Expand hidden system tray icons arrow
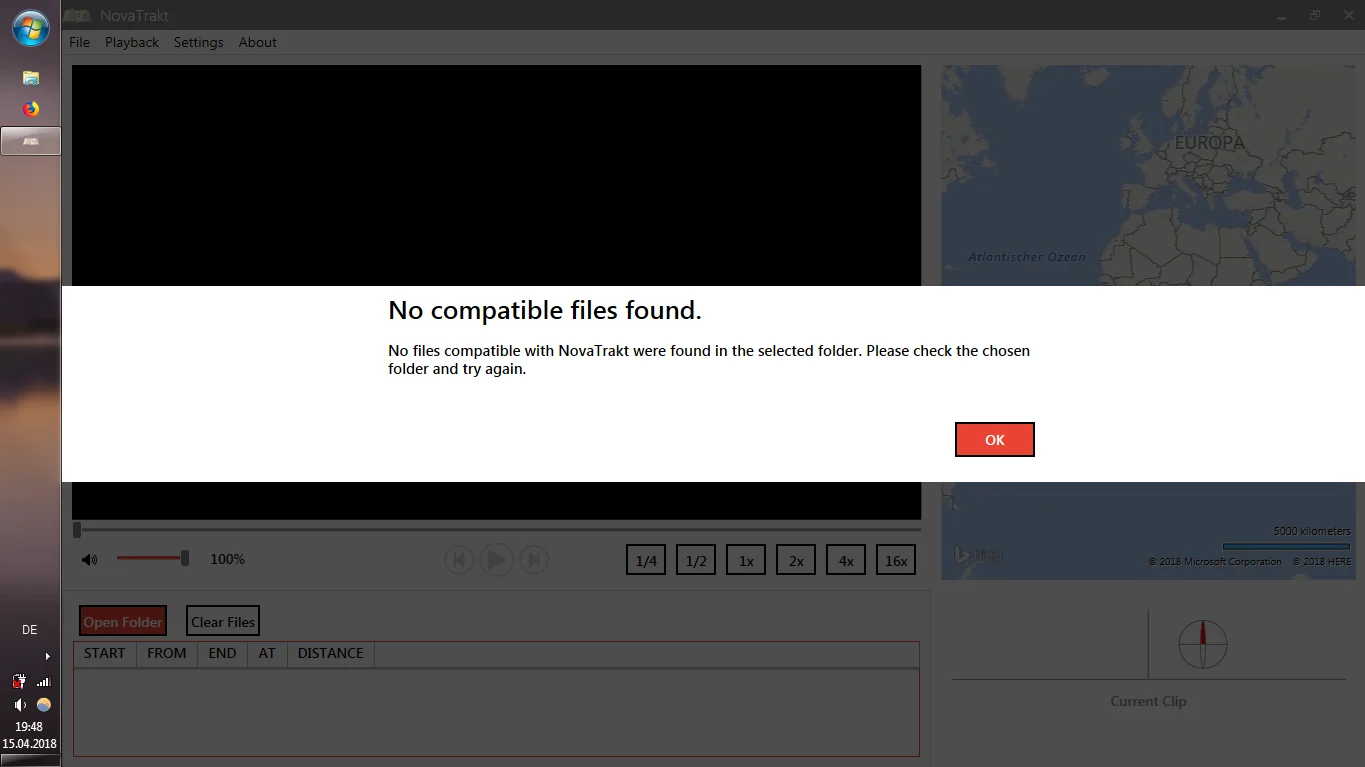 click(x=47, y=656)
